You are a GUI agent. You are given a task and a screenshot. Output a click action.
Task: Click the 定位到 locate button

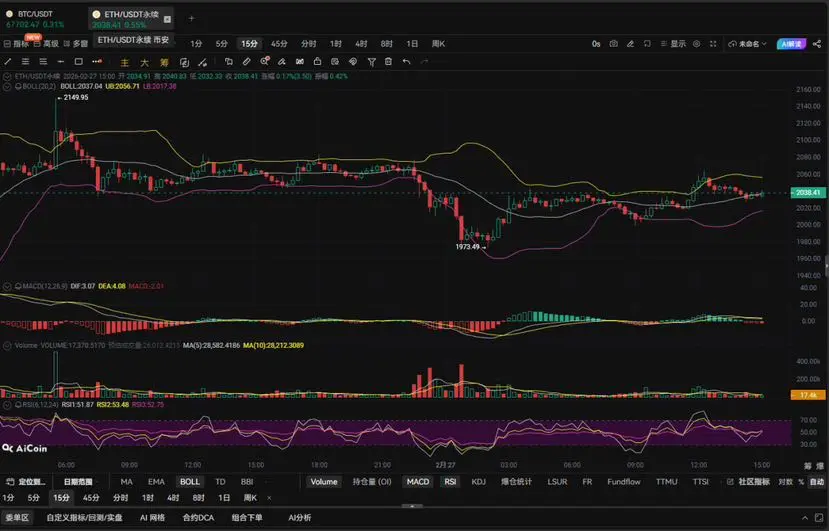click(26, 482)
